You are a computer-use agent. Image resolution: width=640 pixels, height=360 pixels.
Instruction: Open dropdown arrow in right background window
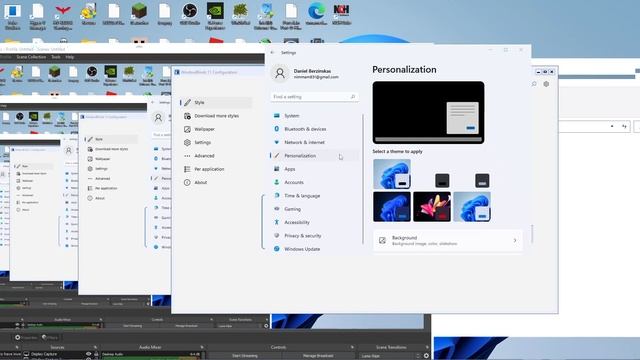[611, 127]
